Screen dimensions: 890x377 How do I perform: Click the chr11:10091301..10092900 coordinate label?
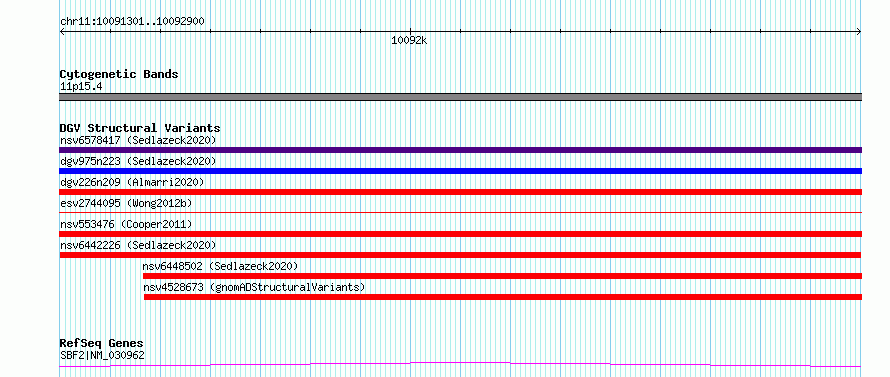click(132, 22)
